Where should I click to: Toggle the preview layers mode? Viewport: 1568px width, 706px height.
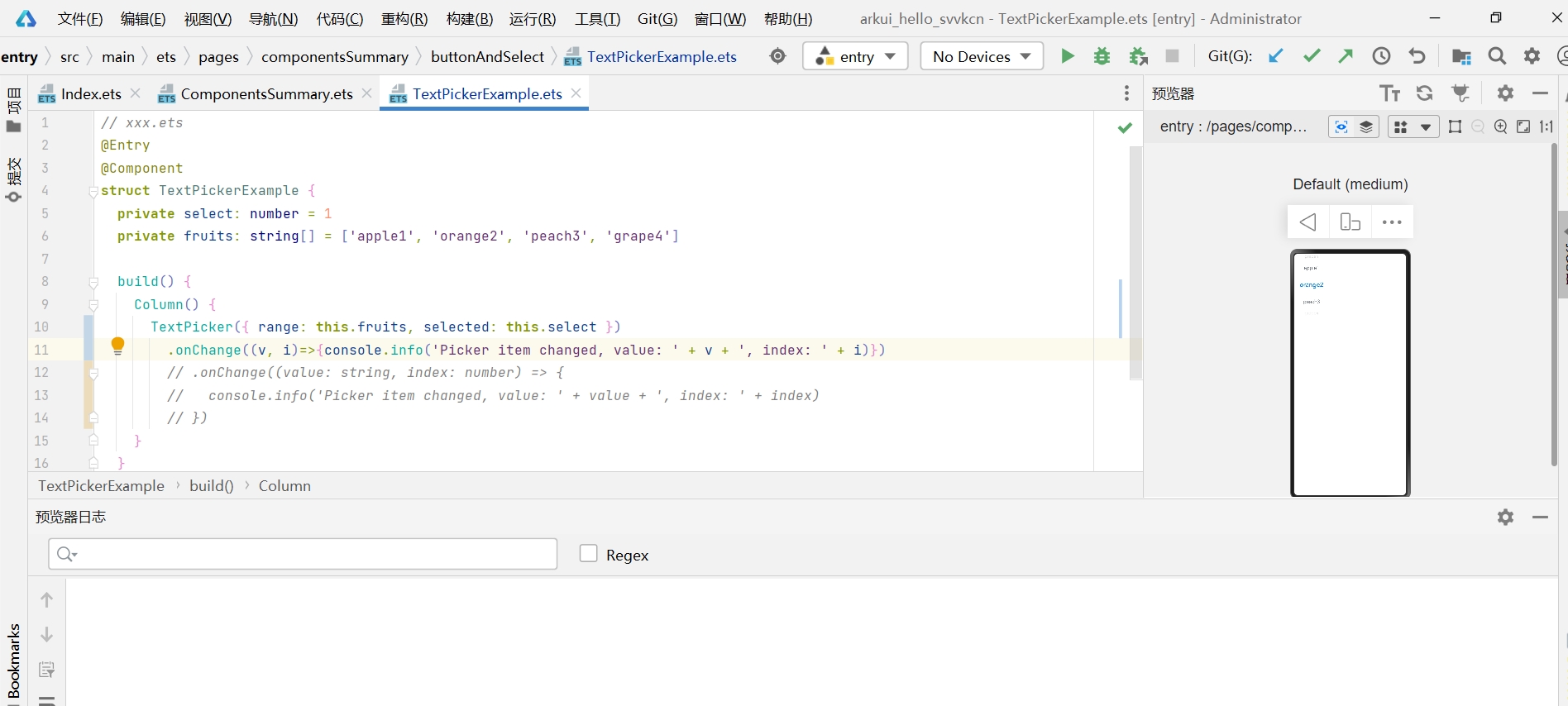tap(1366, 126)
